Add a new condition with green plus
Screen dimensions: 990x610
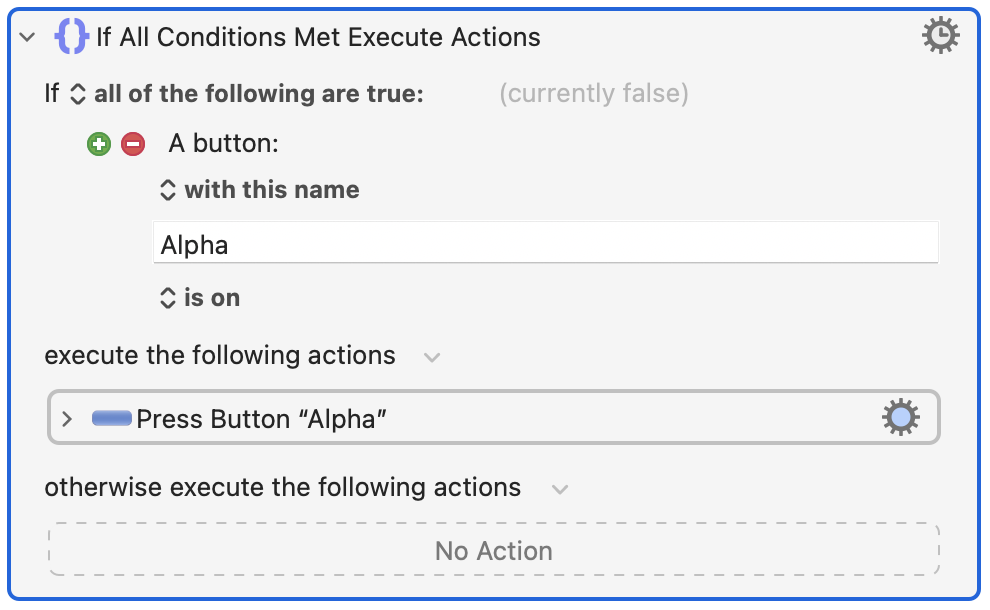pyautogui.click(x=99, y=144)
